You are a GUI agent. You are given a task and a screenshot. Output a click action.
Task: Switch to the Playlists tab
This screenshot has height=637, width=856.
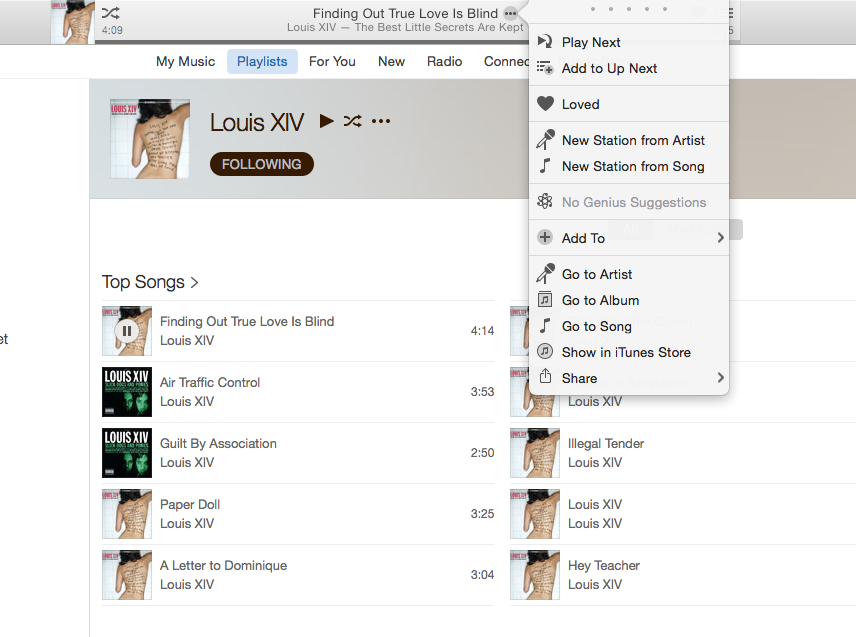coord(262,61)
